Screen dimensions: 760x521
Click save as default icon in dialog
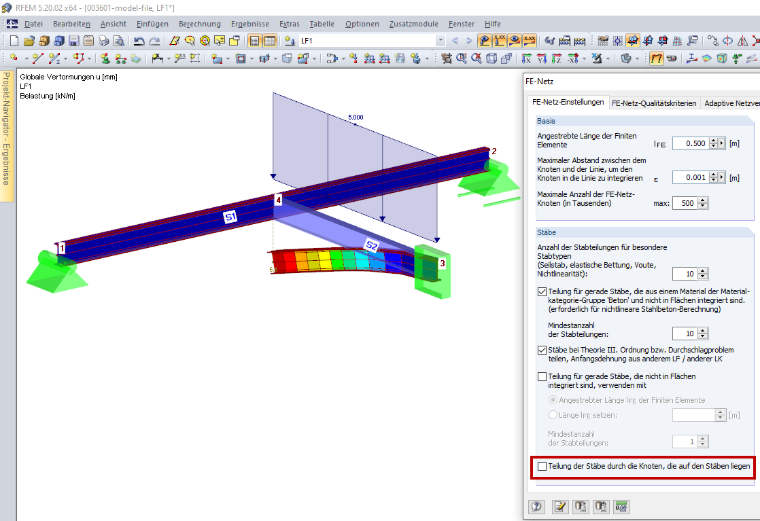point(601,507)
